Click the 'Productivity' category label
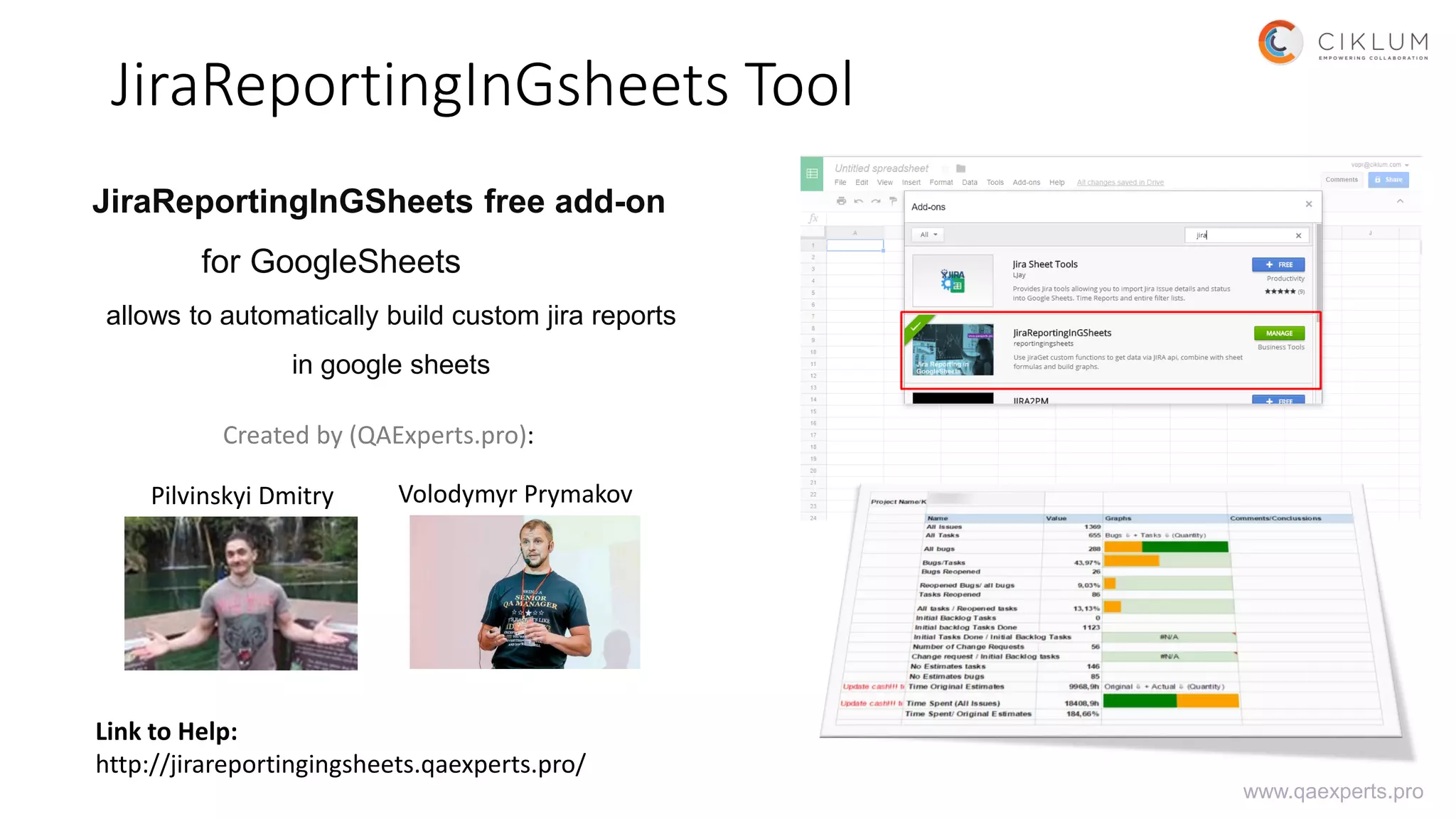This screenshot has width=1456, height=819. pyautogui.click(x=1285, y=279)
